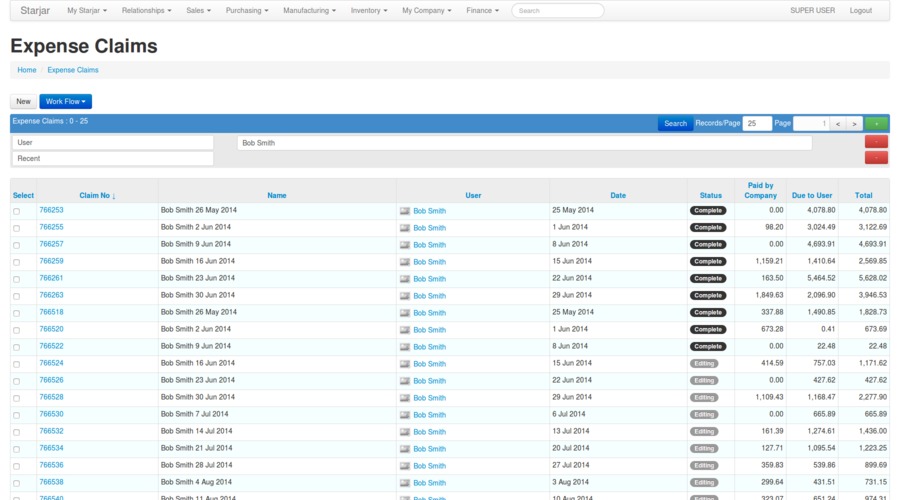The height and width of the screenshot is (500, 900).
Task: Remove the User filter with red minus button
Action: 876,143
